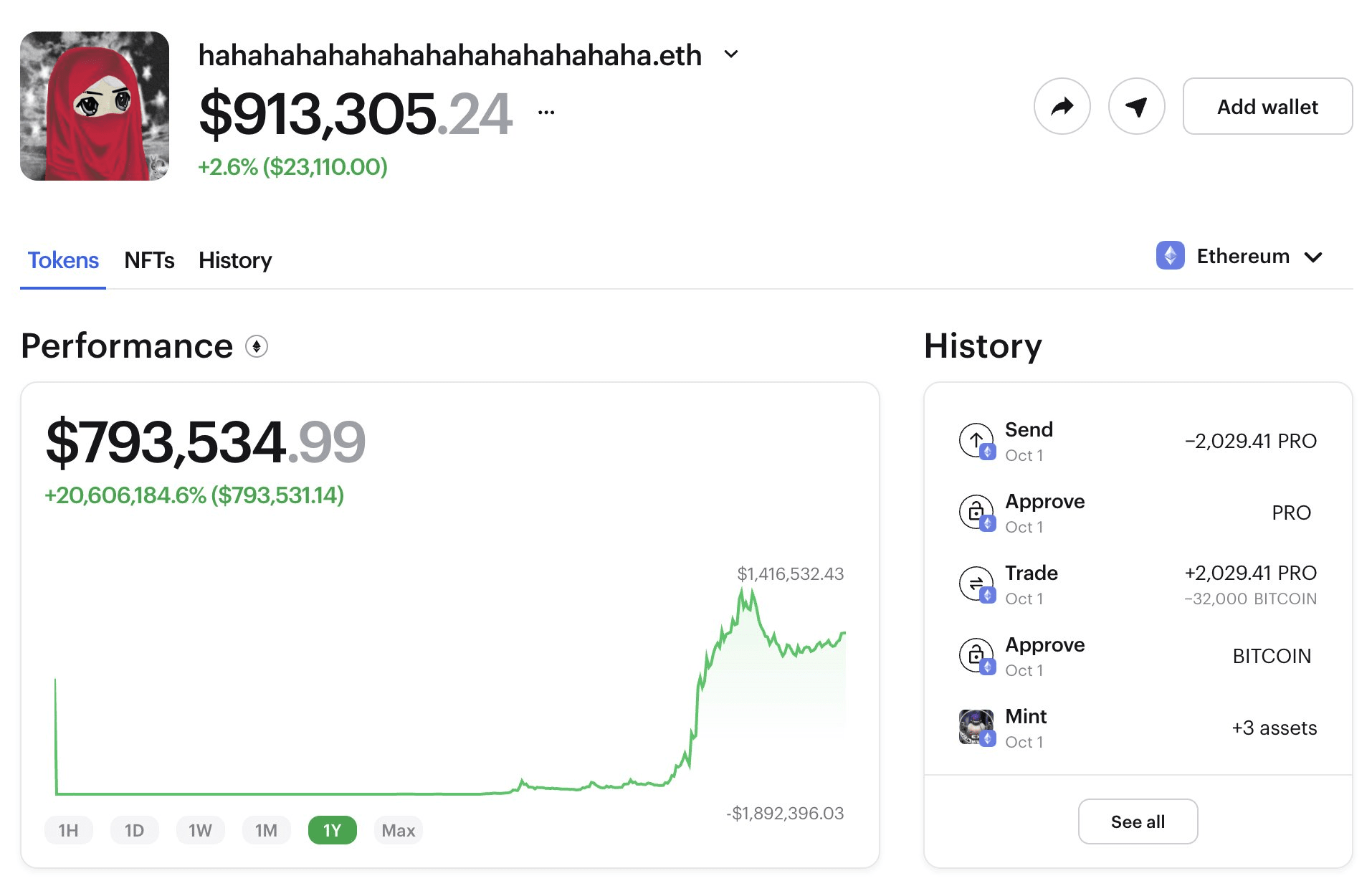
Task: Click the chart high label $1,416,532.43
Action: pyautogui.click(x=790, y=573)
